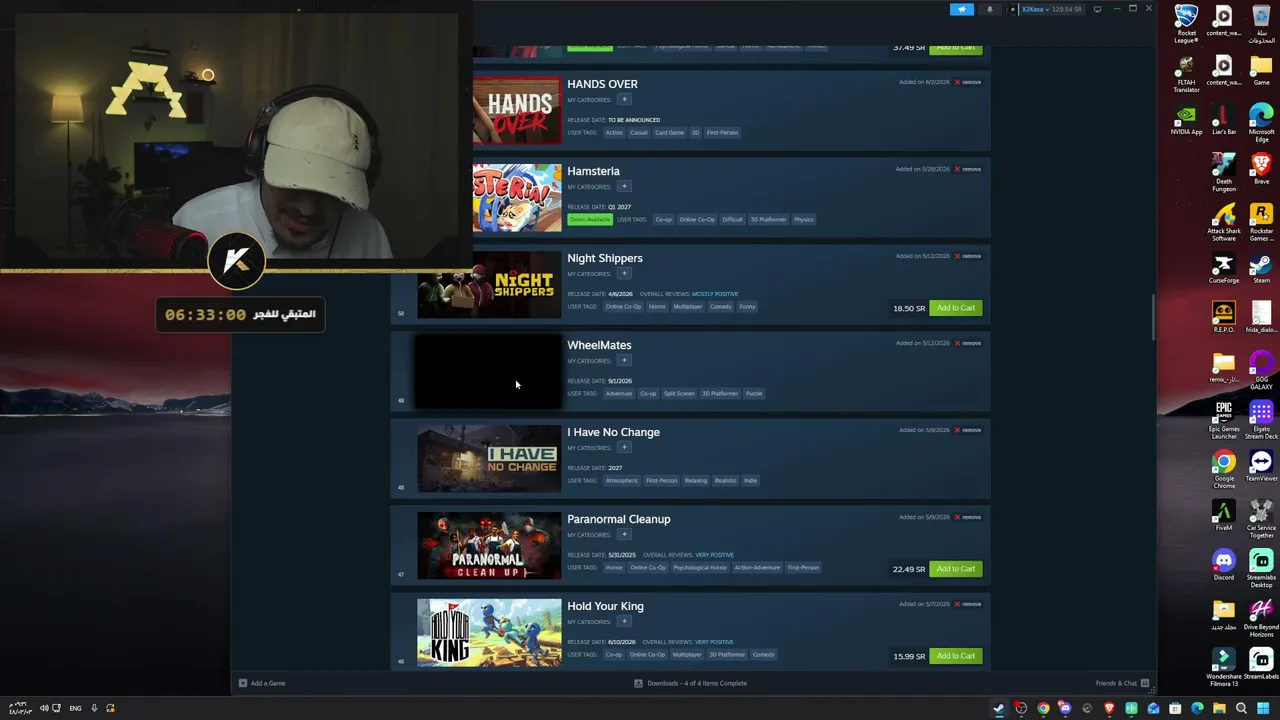Open File Explorer from taskbar
Screen dimensions: 1280x720
pos(1219,709)
